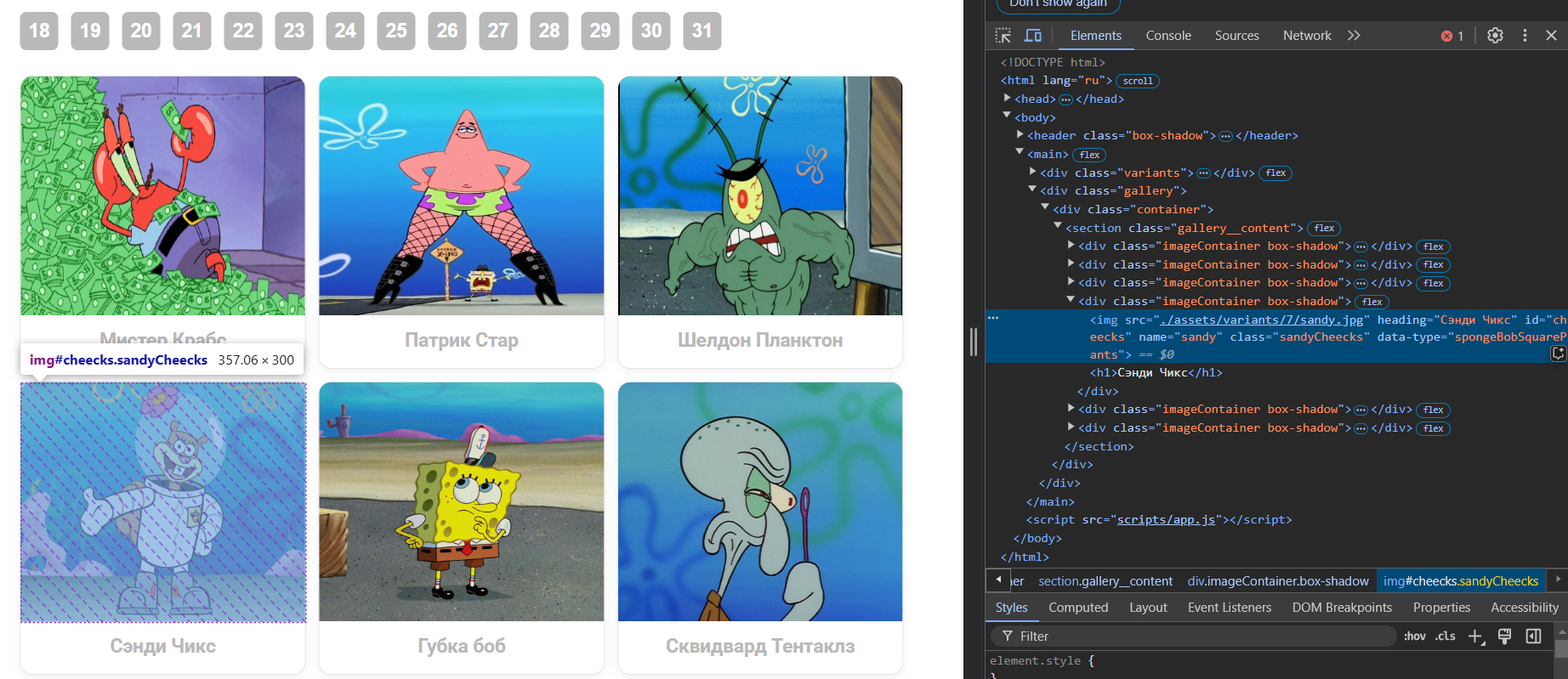The width and height of the screenshot is (1568, 679).
Task: Select breadcrumb img#cheecks.sandyCheecks
Action: pos(1461,581)
